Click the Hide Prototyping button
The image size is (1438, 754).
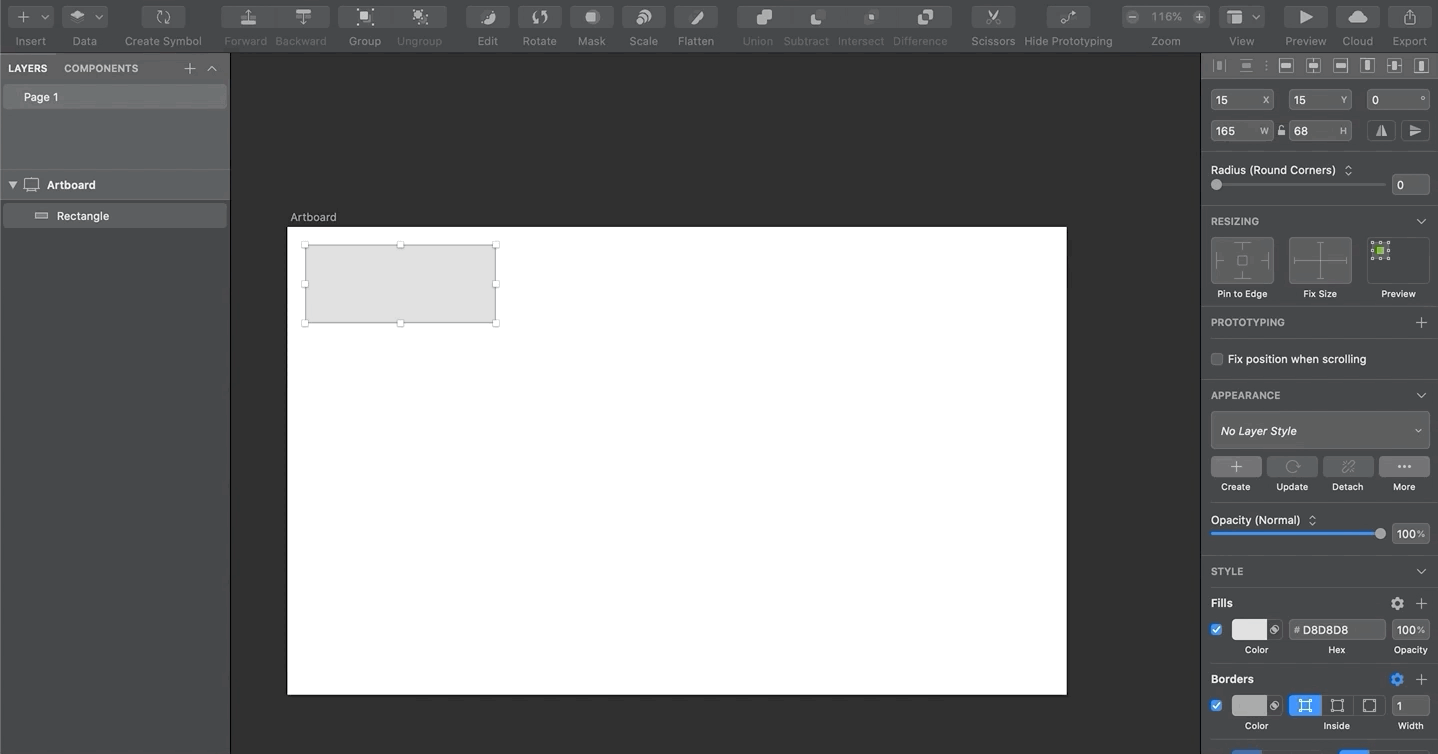point(1066,17)
